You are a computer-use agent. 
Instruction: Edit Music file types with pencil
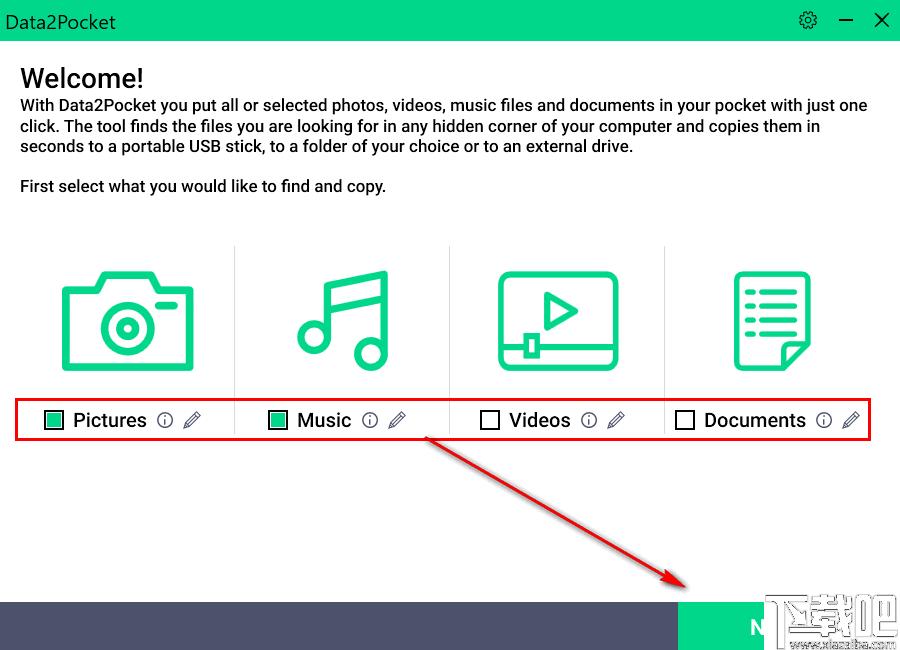397,420
